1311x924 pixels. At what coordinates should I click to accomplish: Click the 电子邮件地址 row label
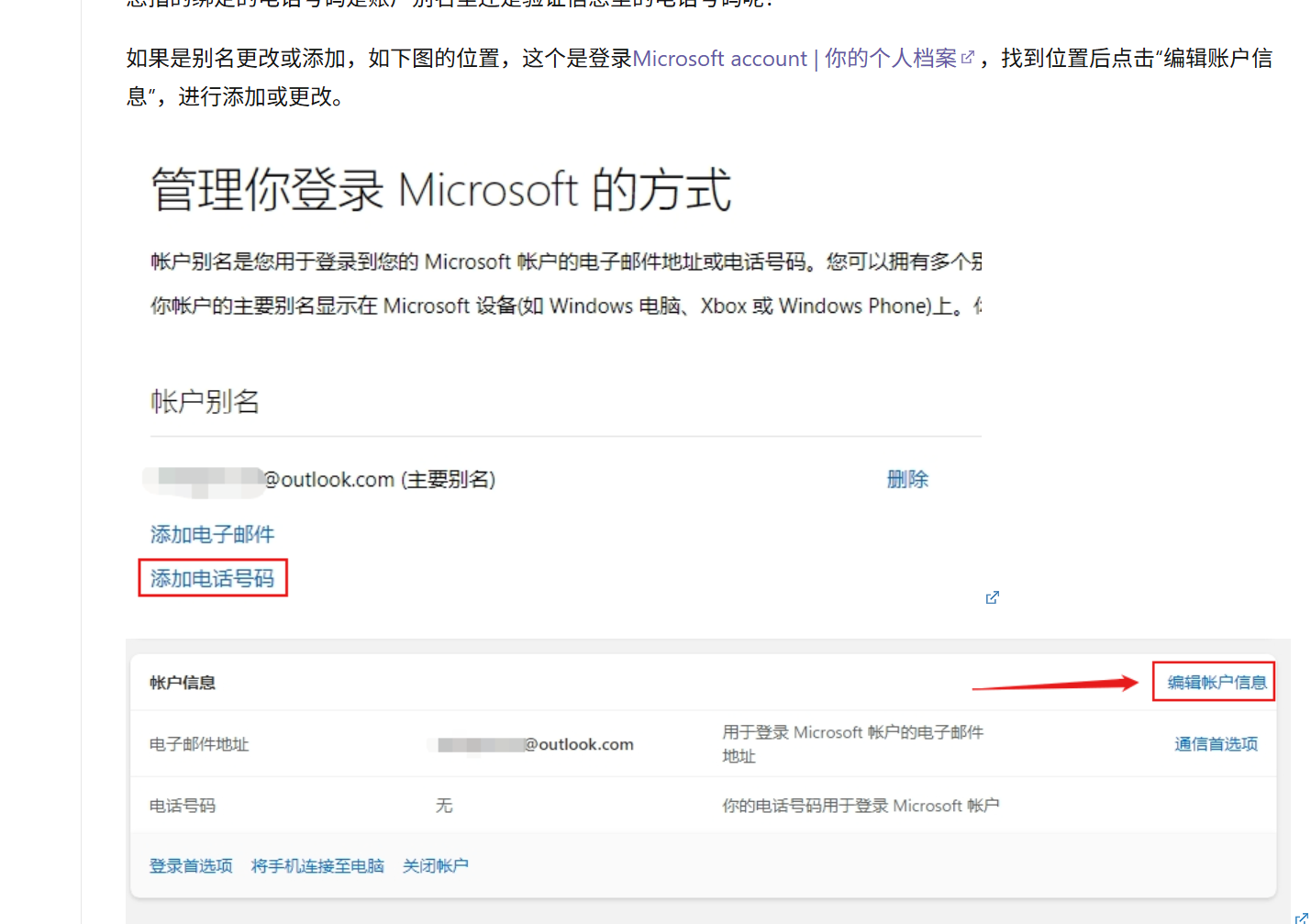click(x=199, y=744)
